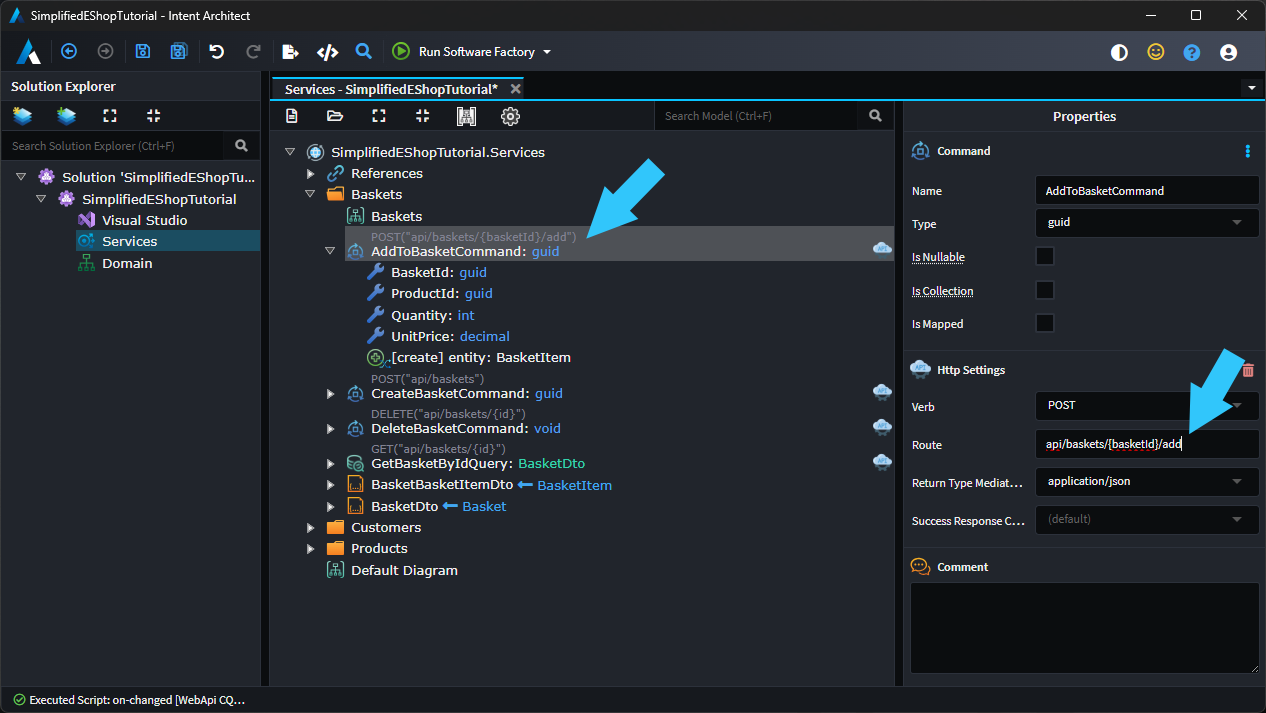Open the Verb dropdown showing POST
Image resolution: width=1266 pixels, height=713 pixels.
pyautogui.click(x=1147, y=405)
